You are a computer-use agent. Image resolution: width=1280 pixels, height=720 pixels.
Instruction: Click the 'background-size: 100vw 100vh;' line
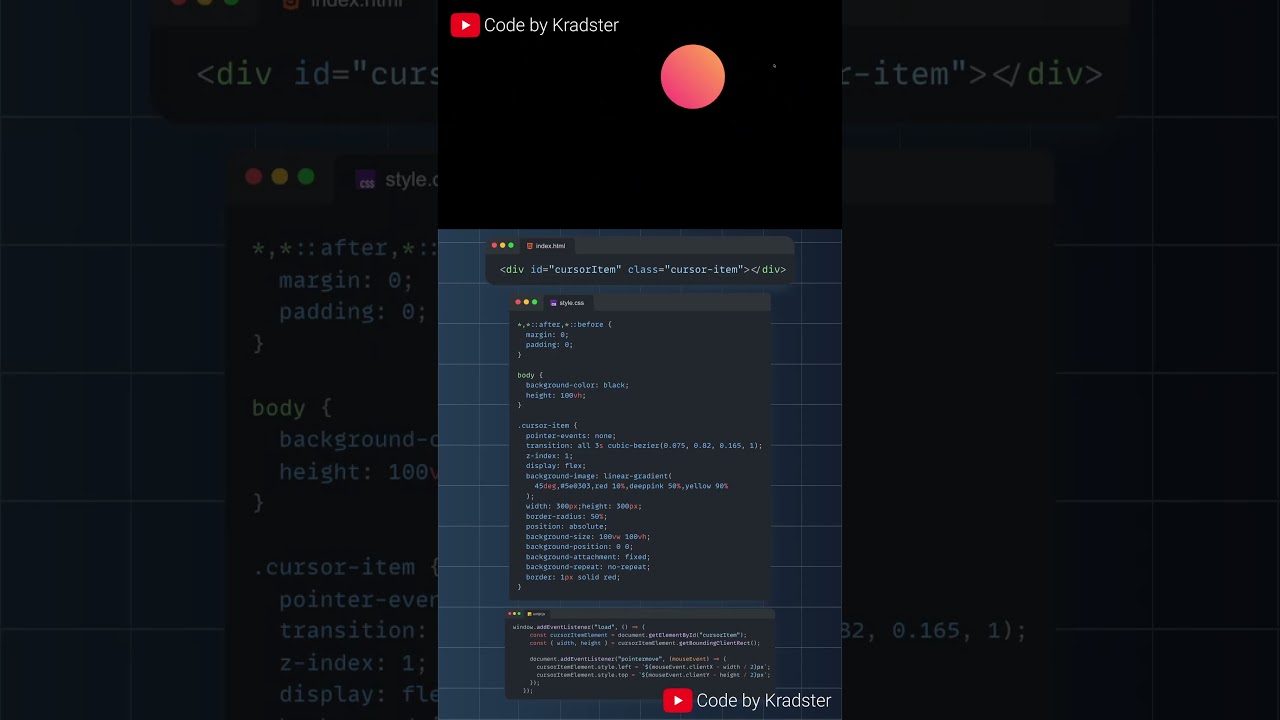pyautogui.click(x=588, y=537)
